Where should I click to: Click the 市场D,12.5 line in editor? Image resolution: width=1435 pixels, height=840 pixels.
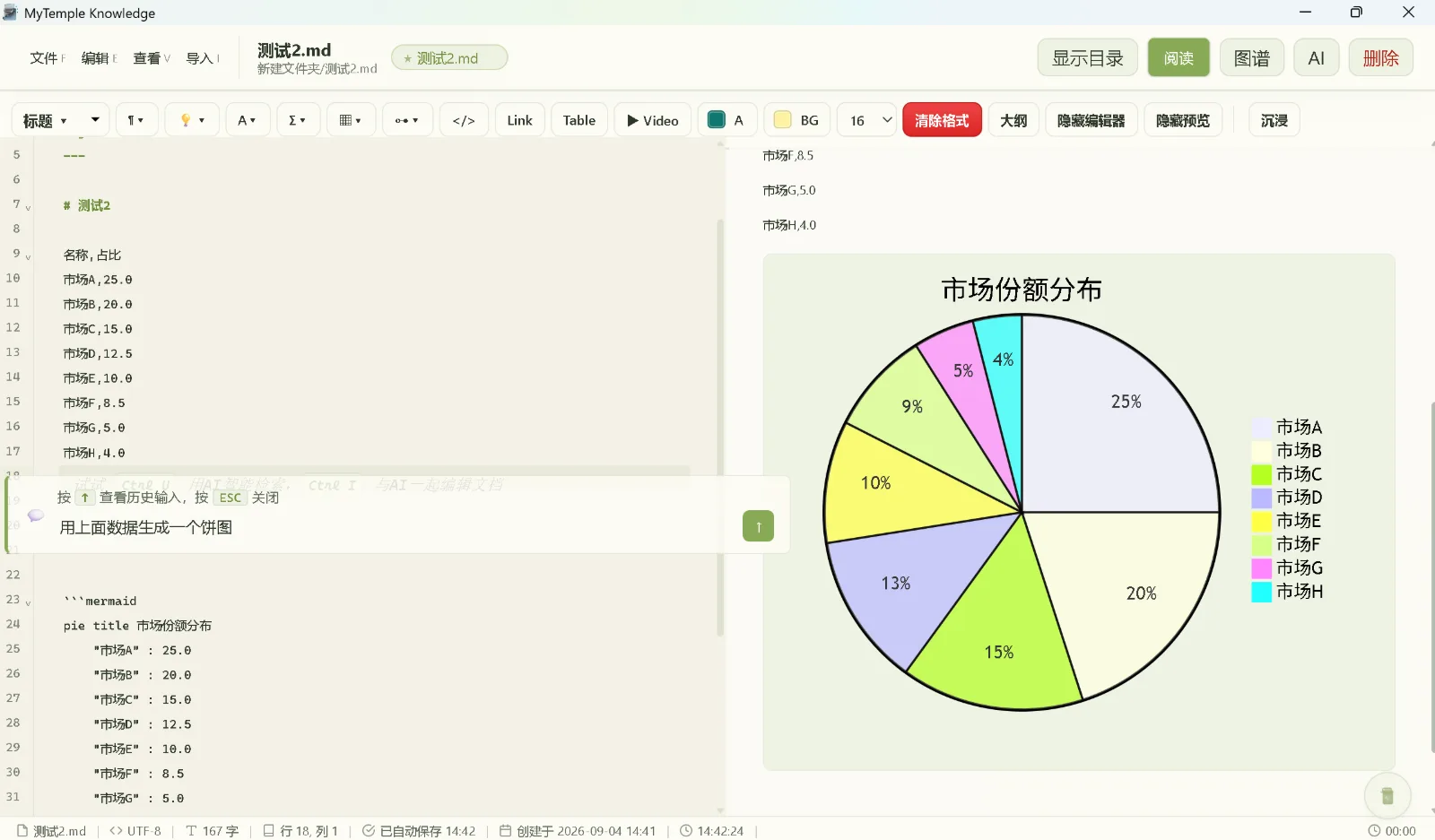[x=98, y=353]
